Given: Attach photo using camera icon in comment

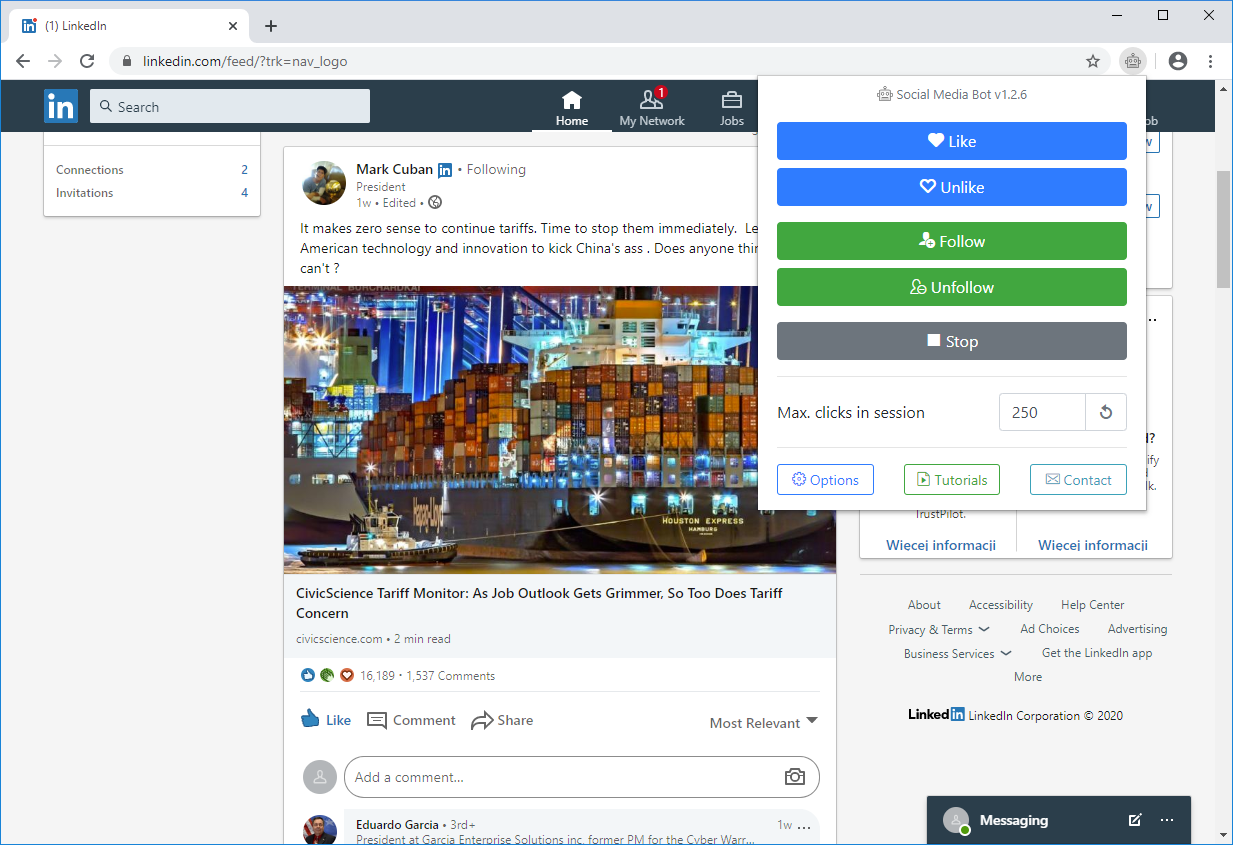Looking at the screenshot, I should (795, 777).
